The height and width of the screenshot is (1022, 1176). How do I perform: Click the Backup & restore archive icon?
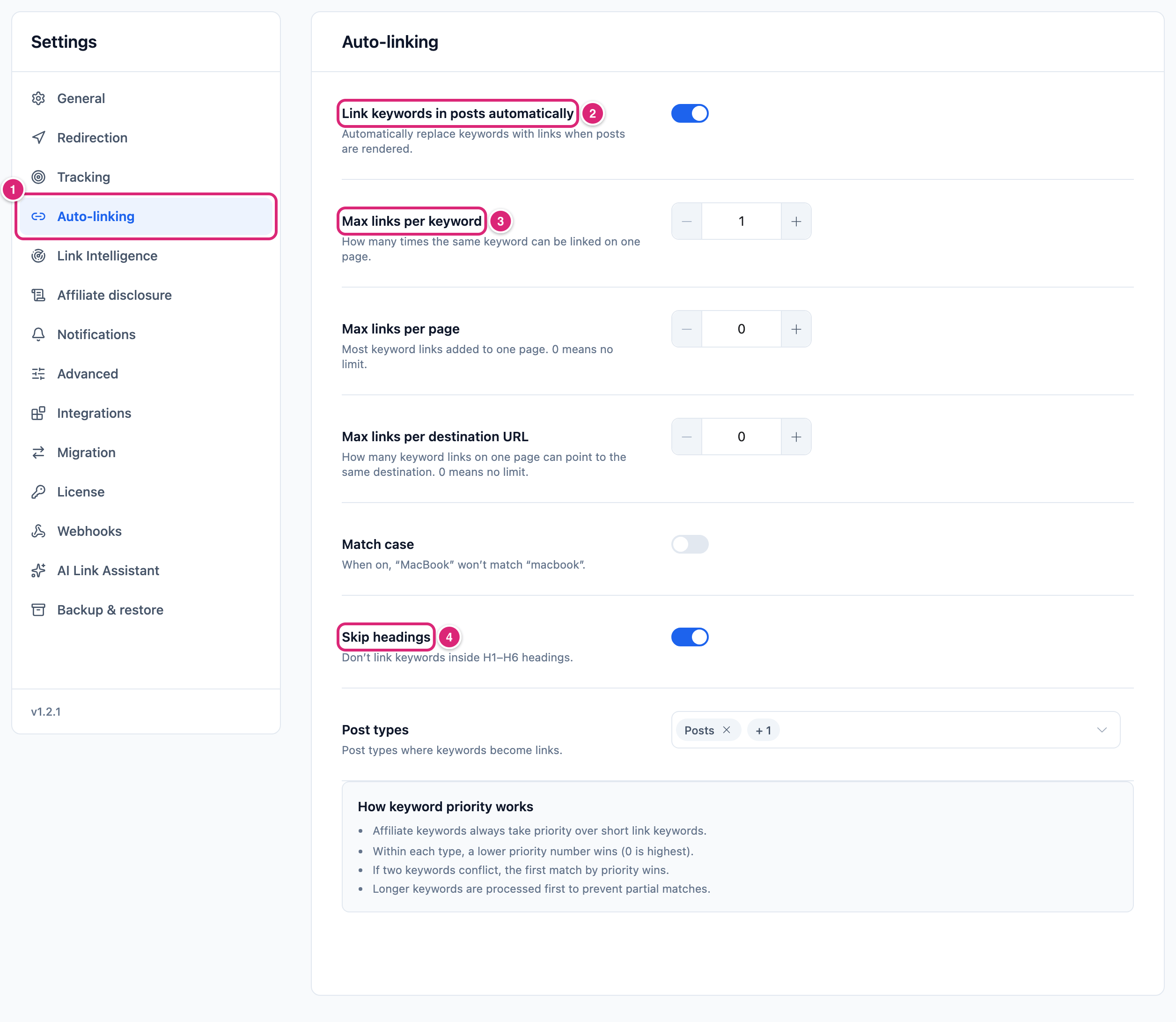pyautogui.click(x=38, y=610)
